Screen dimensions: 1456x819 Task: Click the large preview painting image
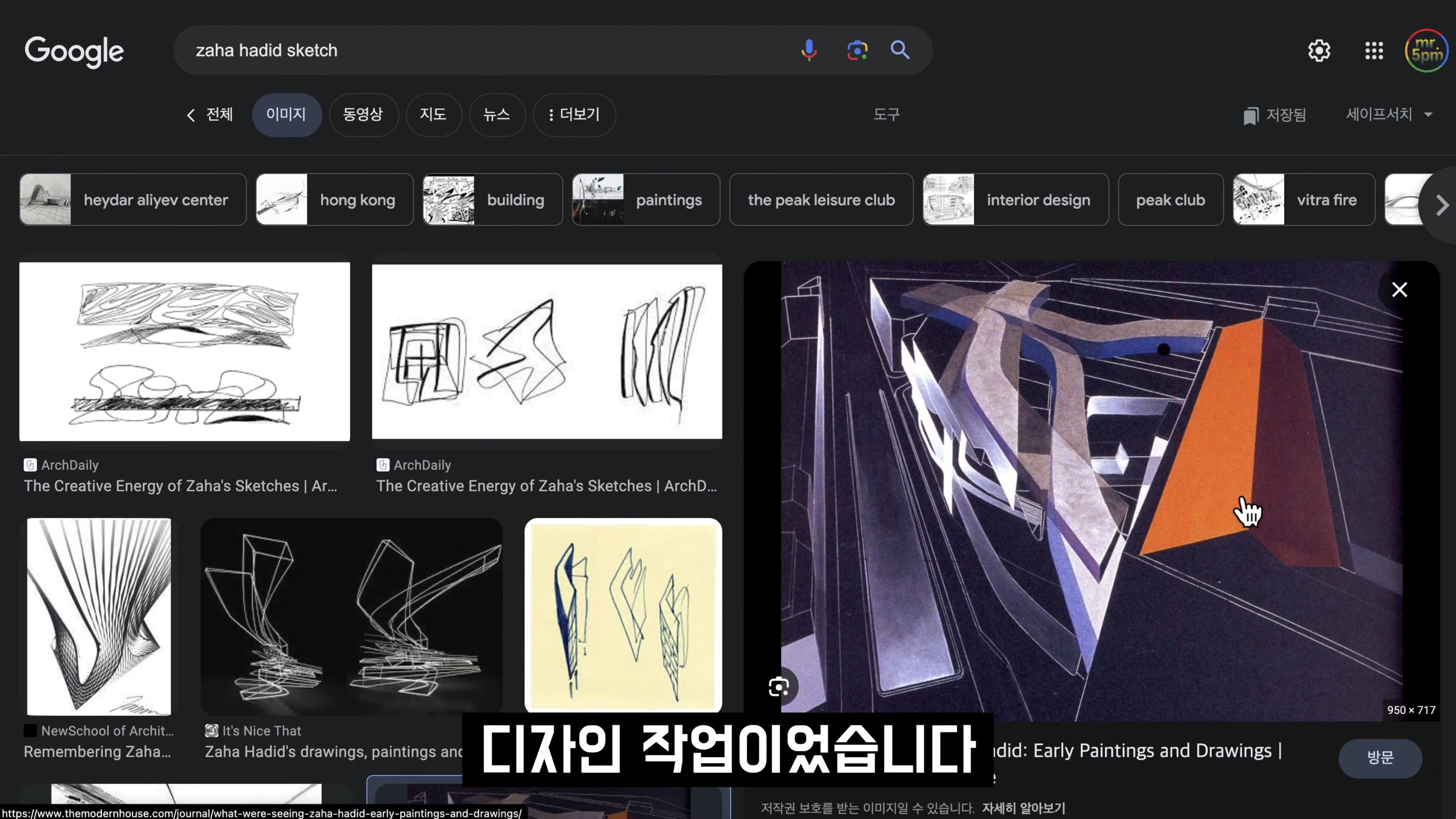[x=1091, y=491]
